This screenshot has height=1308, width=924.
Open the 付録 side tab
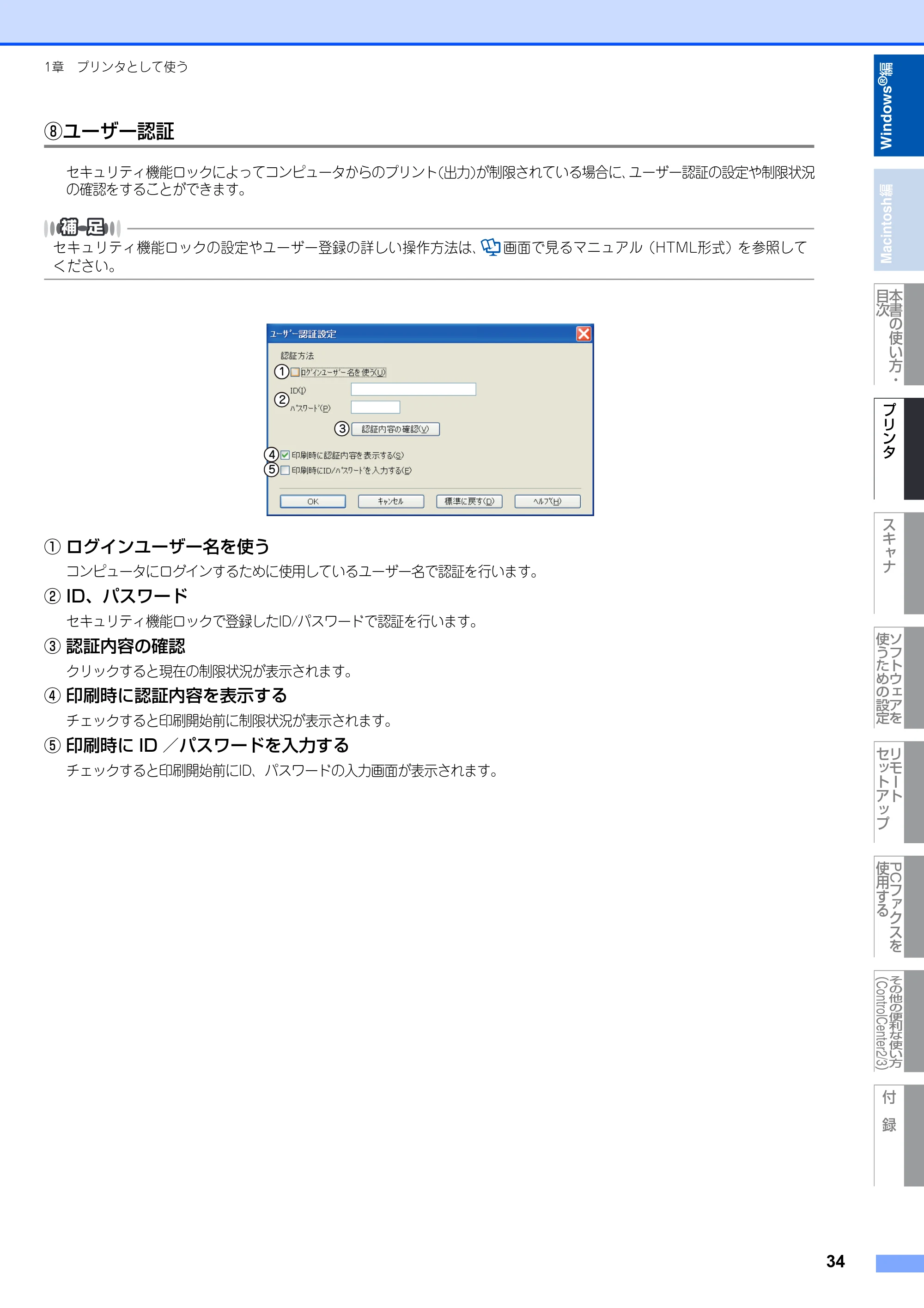(899, 1136)
